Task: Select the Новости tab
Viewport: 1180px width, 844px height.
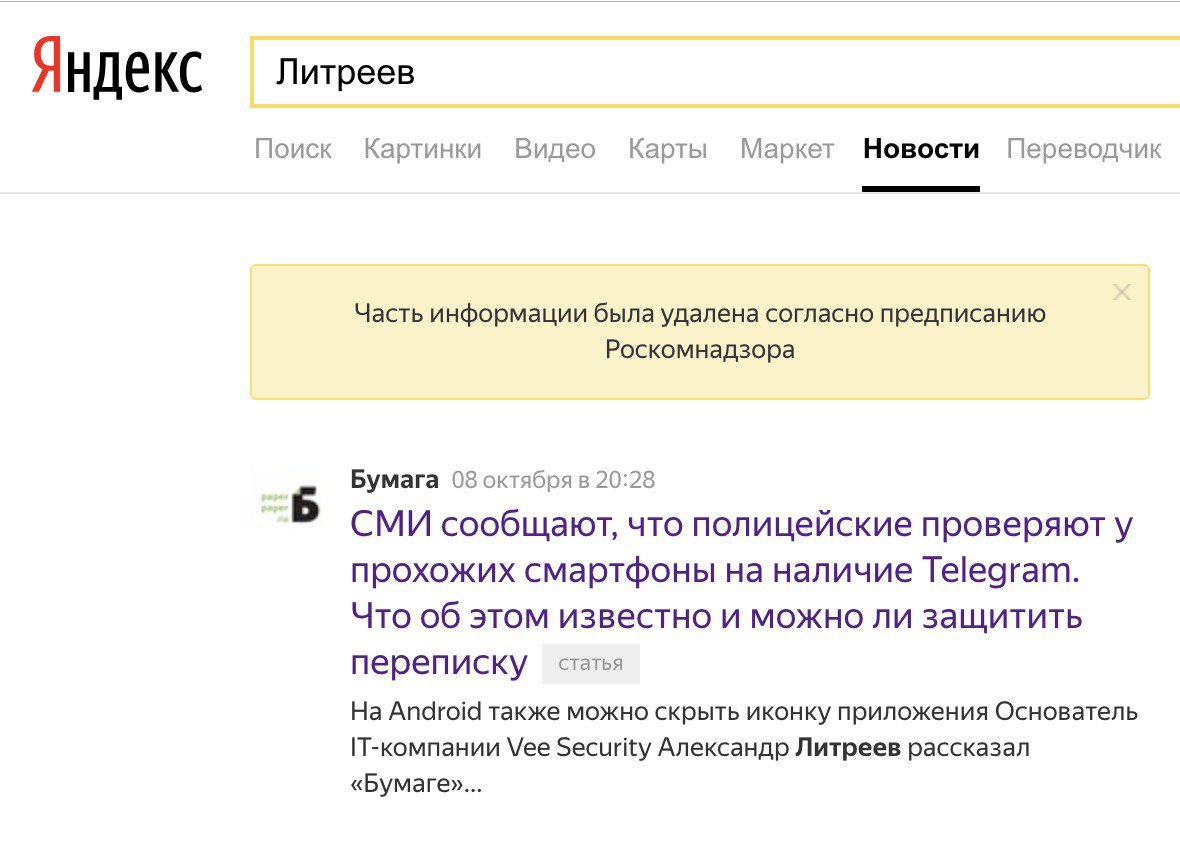Action: [921, 149]
